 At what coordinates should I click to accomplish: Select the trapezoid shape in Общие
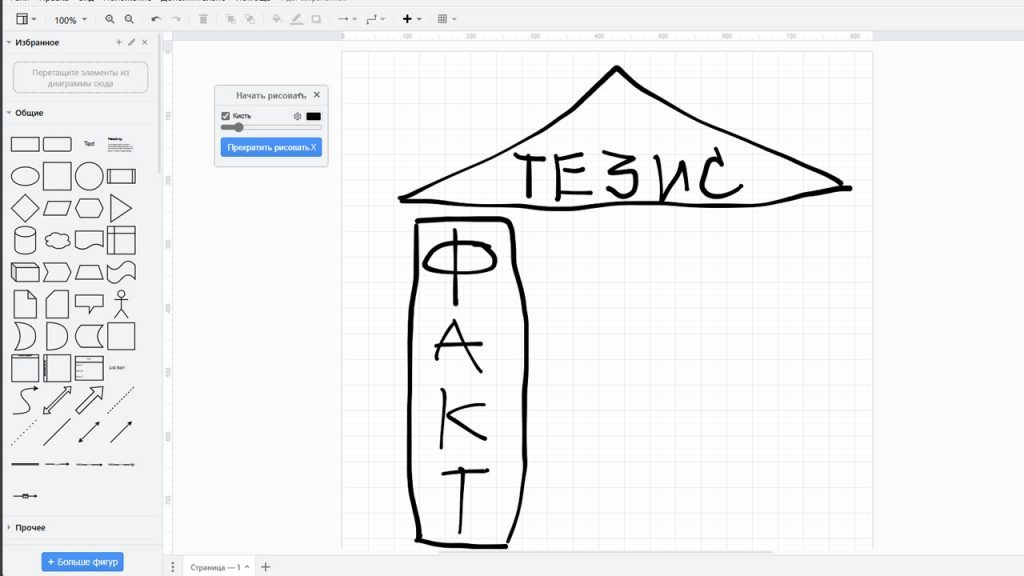89,272
